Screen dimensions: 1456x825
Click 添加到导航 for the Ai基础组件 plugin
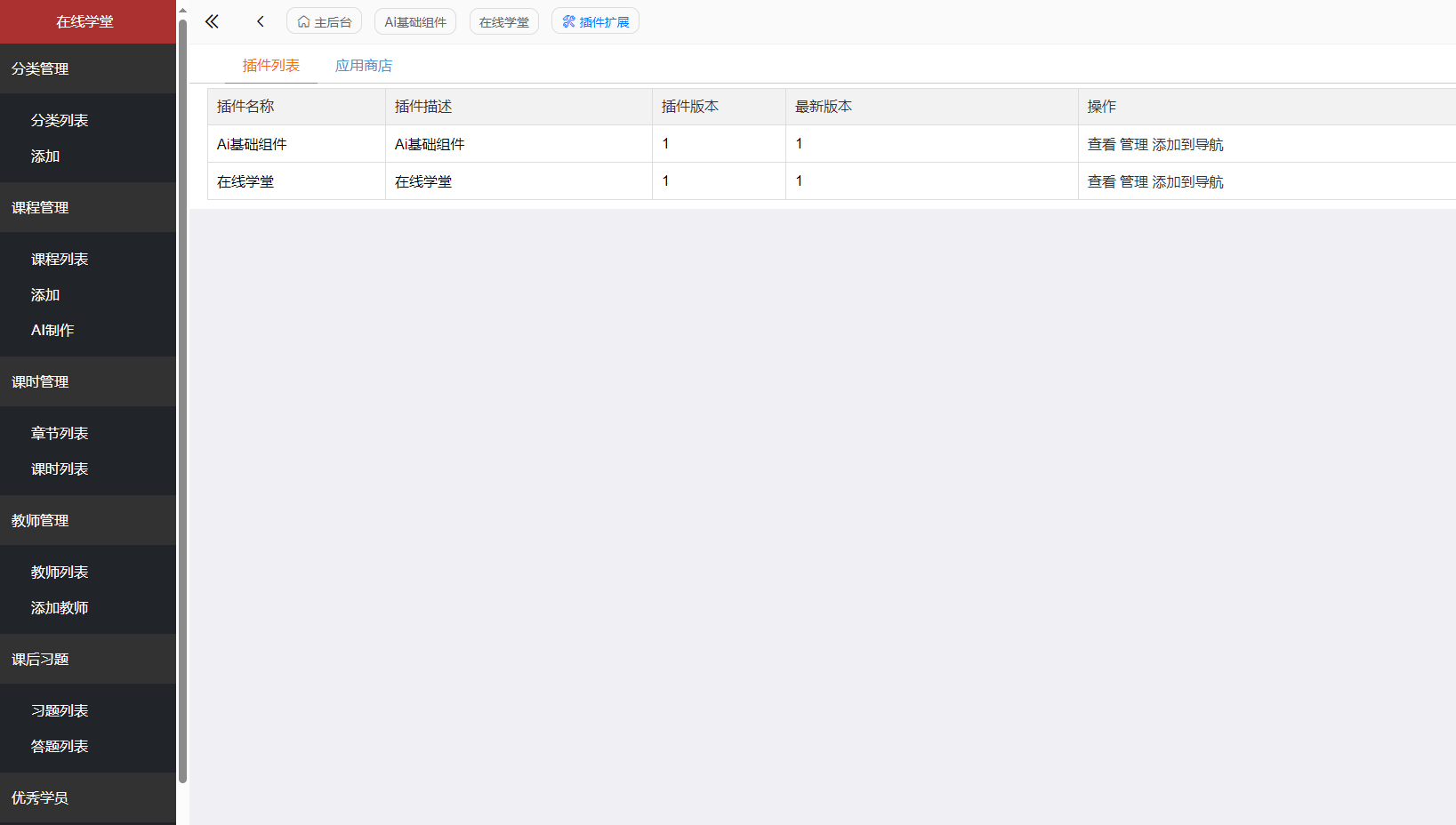[x=1190, y=143]
